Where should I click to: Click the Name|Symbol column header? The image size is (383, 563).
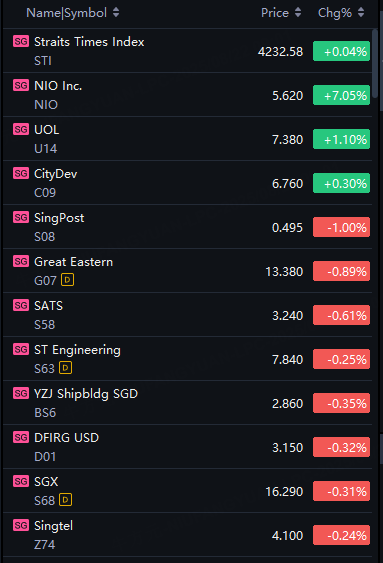[x=66, y=13]
